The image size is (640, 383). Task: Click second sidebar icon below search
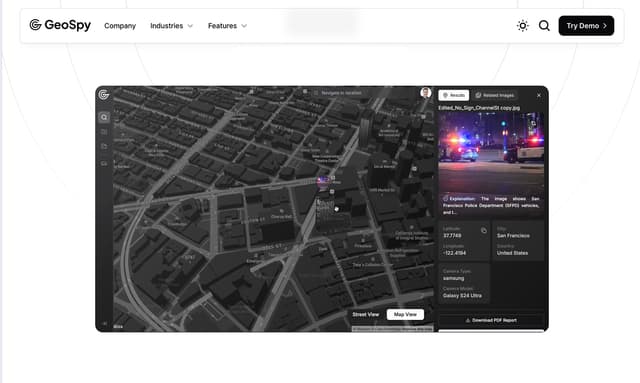pyautogui.click(x=104, y=132)
